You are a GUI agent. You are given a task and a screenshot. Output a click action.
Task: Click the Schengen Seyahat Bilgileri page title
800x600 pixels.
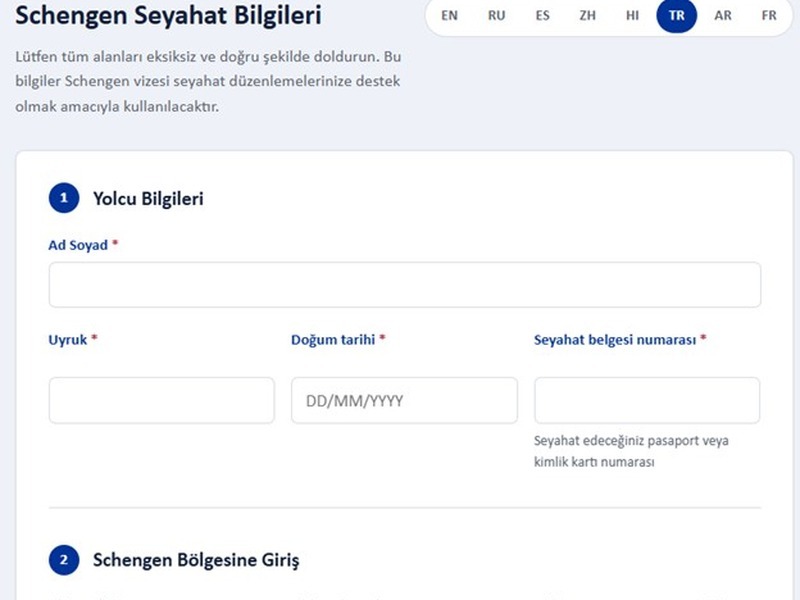pos(168,15)
